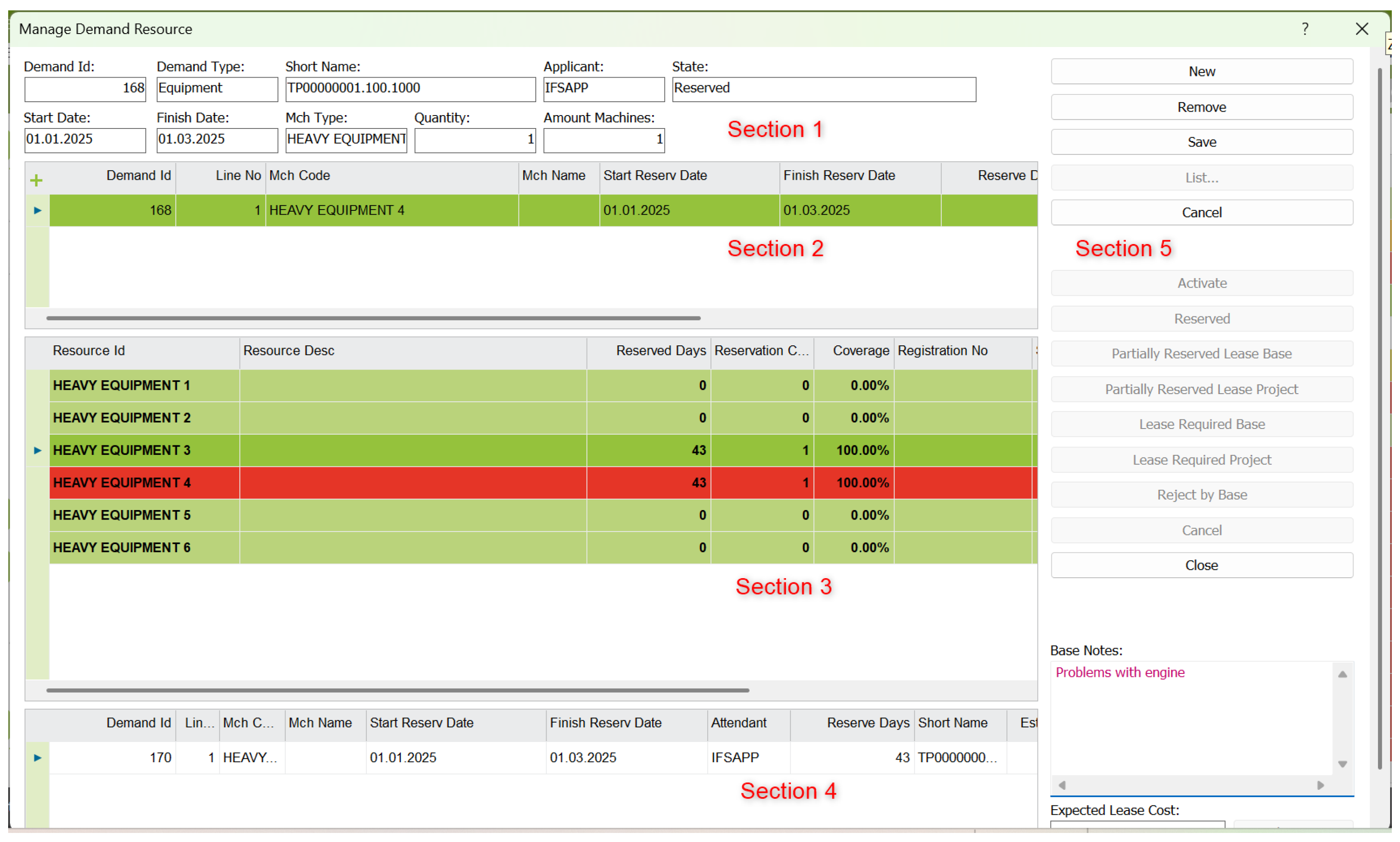Click the Cancel button below List...
The image size is (1400, 842).
click(1201, 213)
